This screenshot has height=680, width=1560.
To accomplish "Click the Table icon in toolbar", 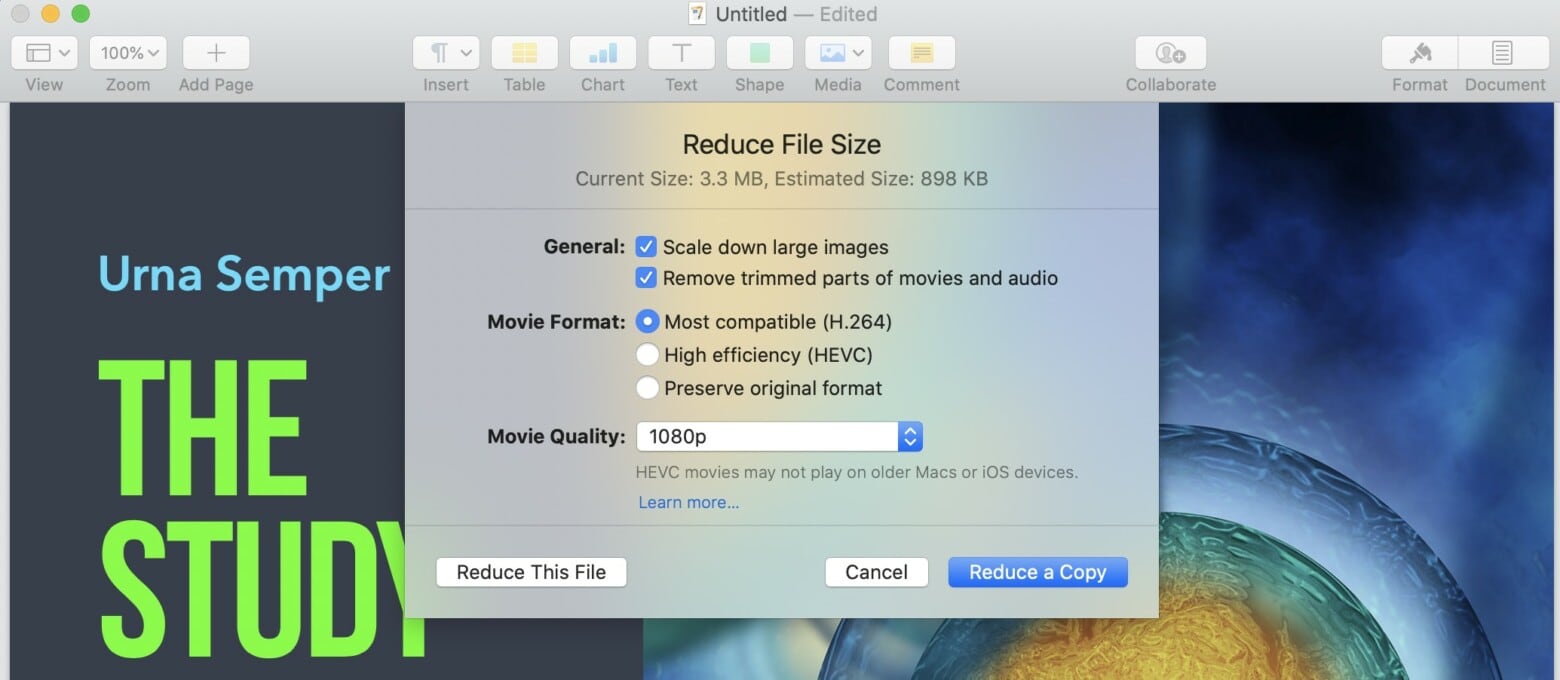I will (524, 53).
